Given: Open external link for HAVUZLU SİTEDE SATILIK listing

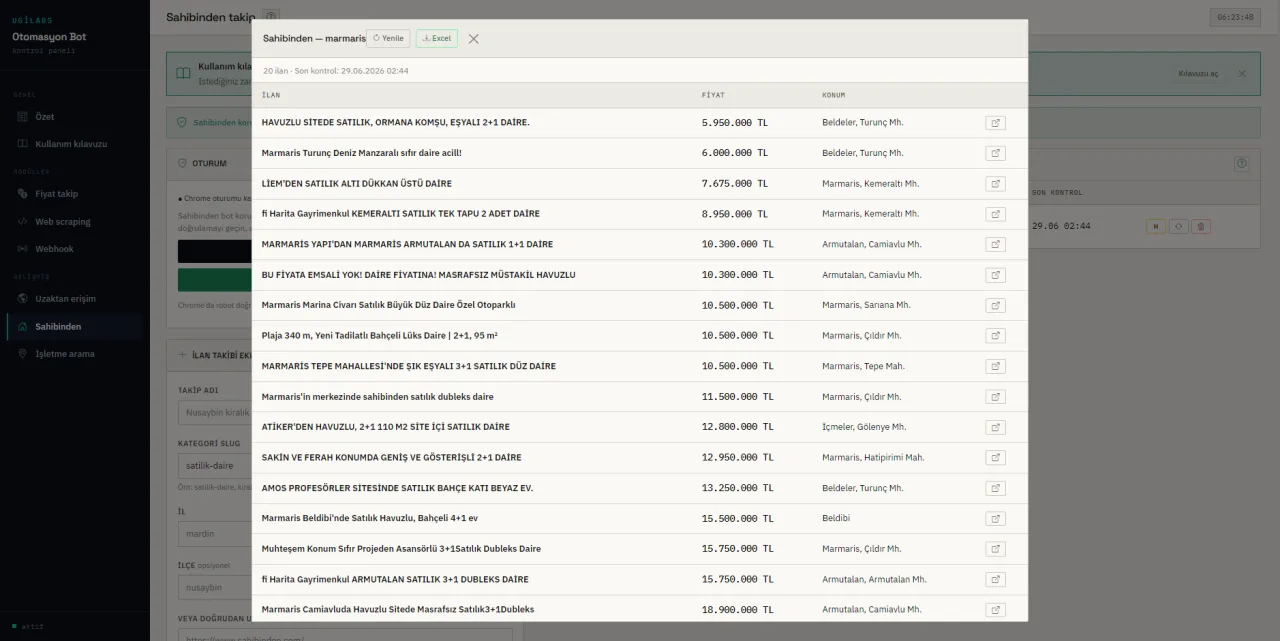Looking at the screenshot, I should pyautogui.click(x=995, y=123).
